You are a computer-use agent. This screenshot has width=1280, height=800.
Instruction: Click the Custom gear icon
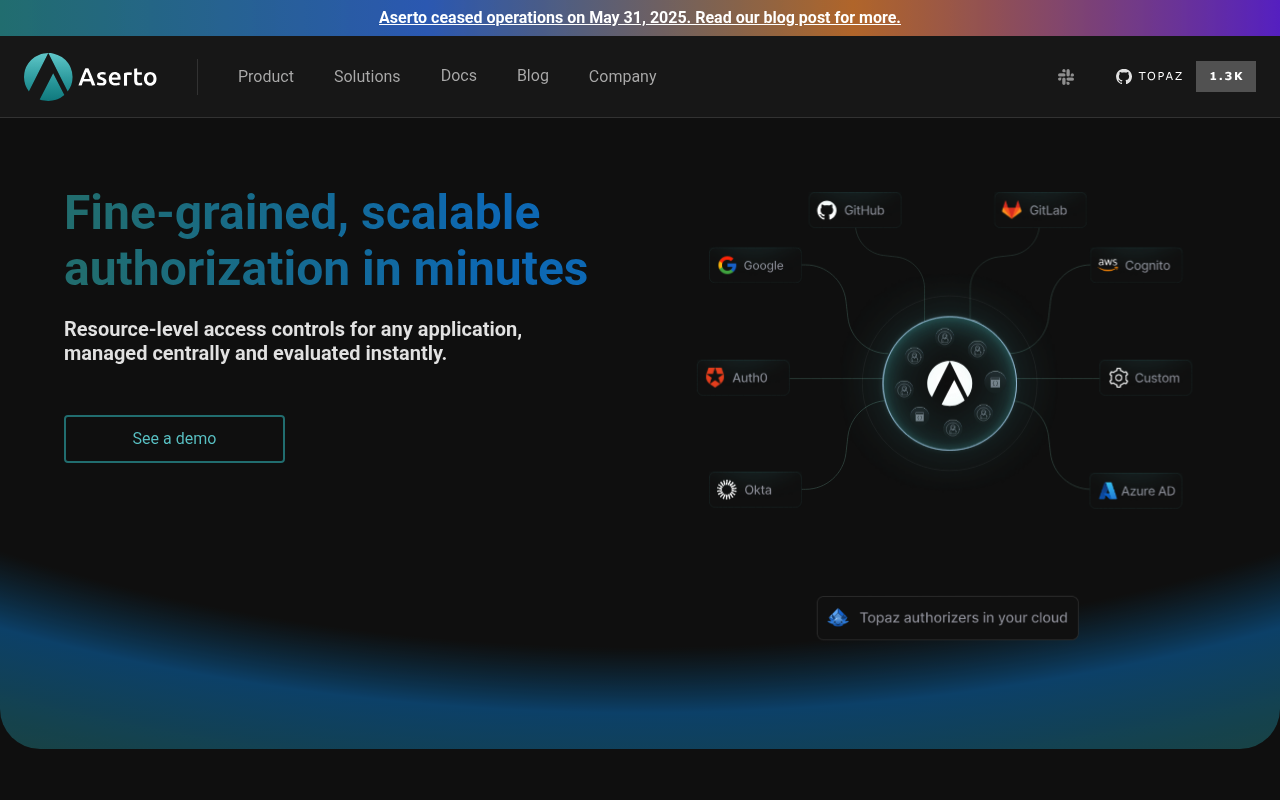(x=1119, y=378)
